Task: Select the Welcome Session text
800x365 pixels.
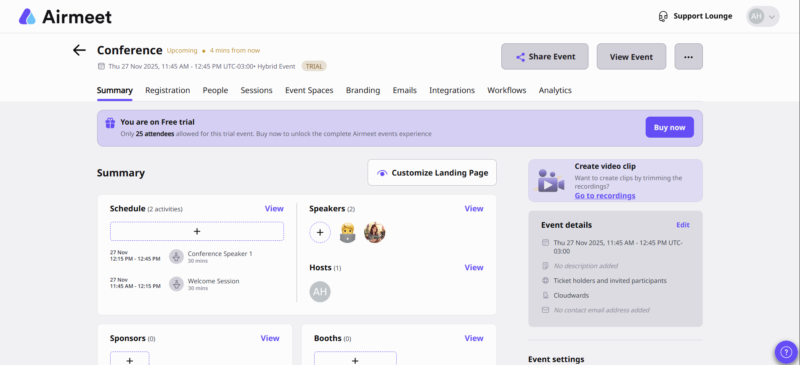Action: tap(213, 281)
